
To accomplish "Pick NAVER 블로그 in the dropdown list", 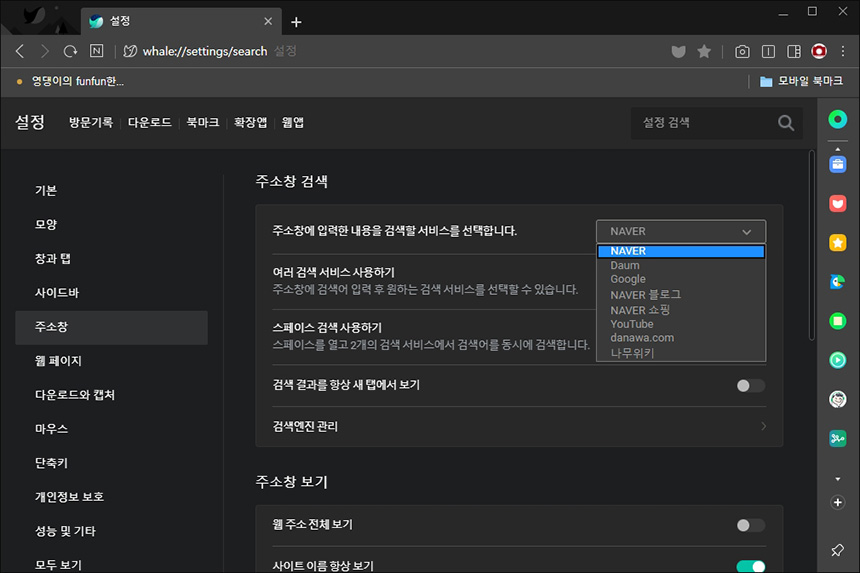I will [681, 294].
